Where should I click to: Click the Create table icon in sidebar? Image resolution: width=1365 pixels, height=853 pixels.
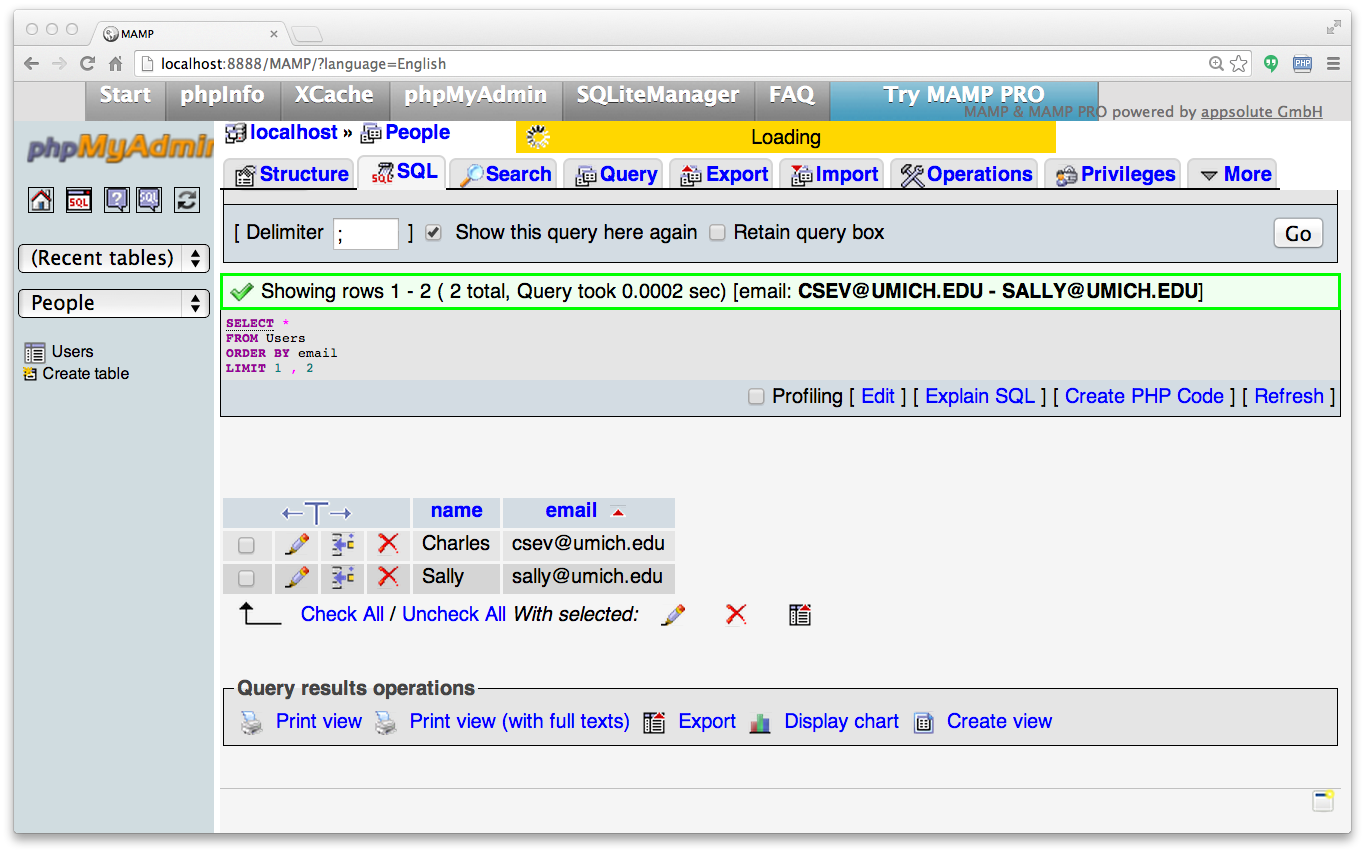pos(30,374)
